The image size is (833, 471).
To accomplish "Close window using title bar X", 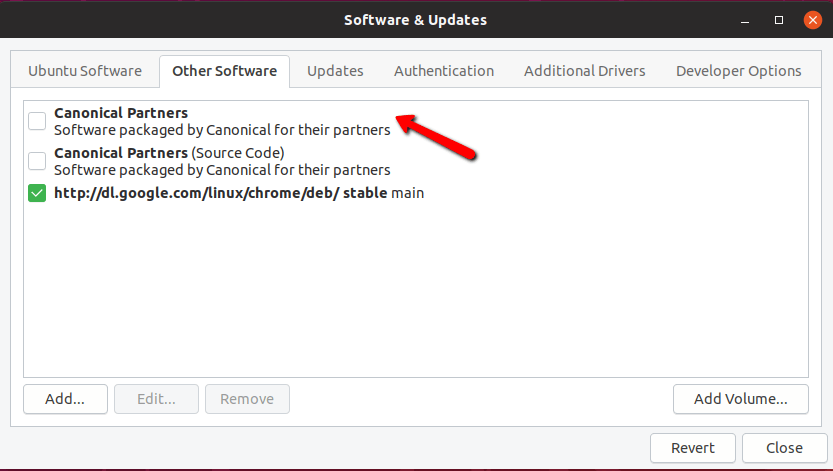I will click(811, 20).
